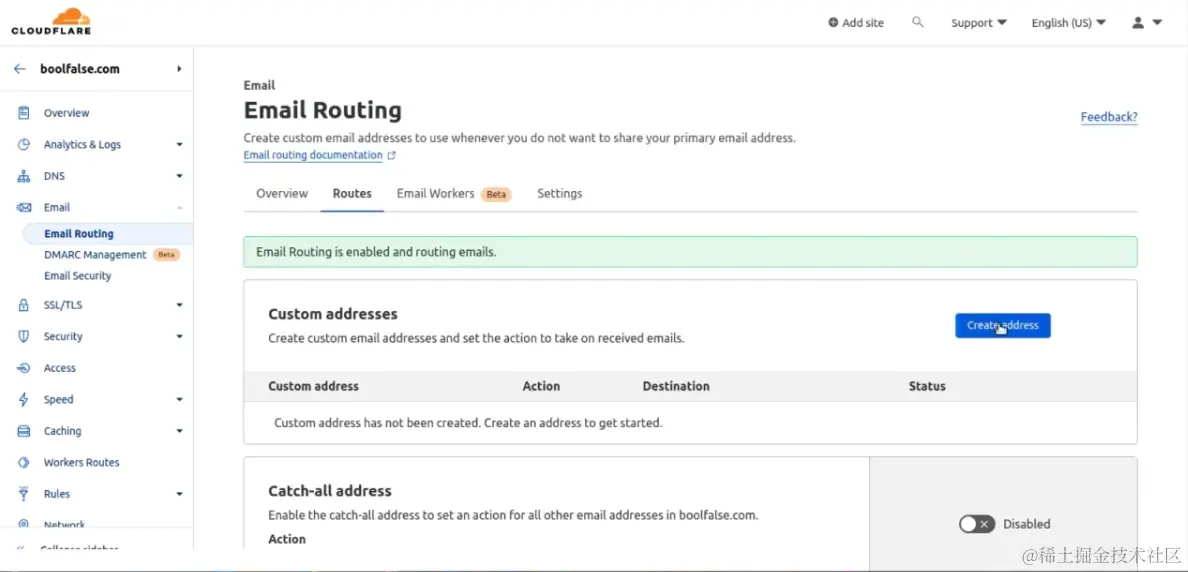Click the Create address button
This screenshot has width=1188, height=572.
tap(1002, 326)
